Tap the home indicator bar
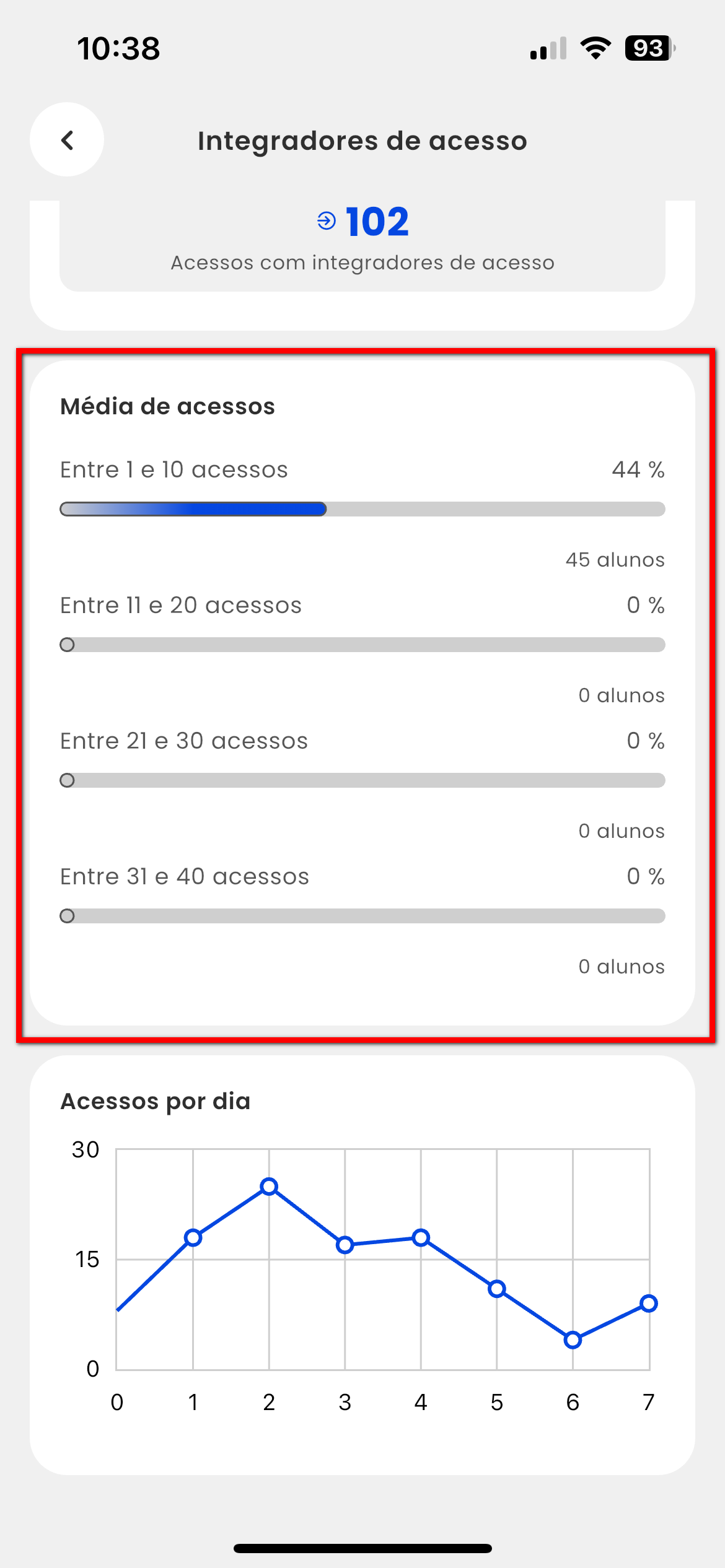This screenshot has width=725, height=1568. click(362, 1548)
